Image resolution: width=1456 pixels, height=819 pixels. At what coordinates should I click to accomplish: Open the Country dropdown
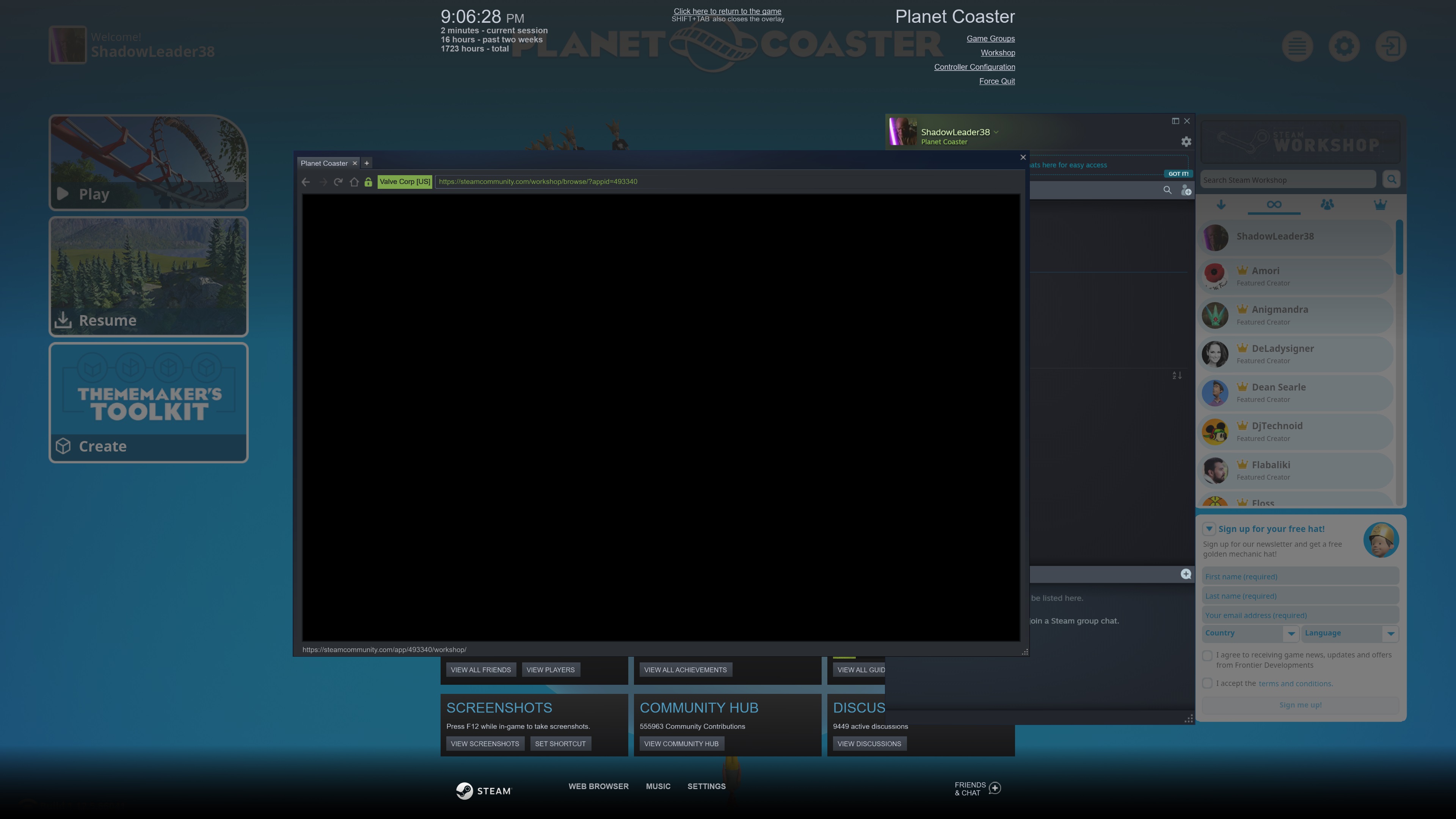tap(1250, 634)
